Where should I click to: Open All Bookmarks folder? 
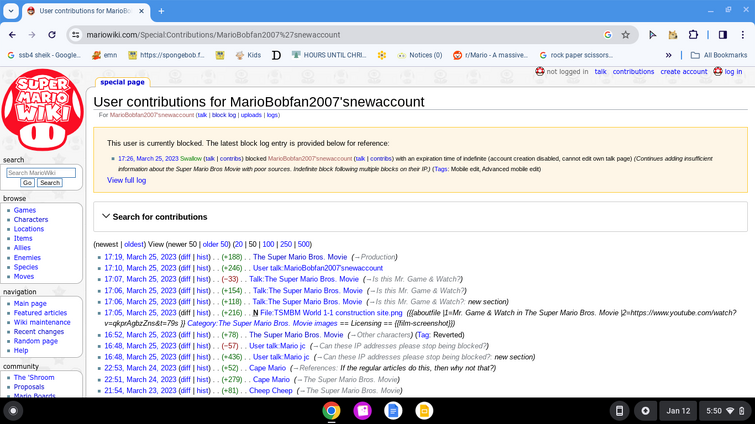(x=719, y=55)
